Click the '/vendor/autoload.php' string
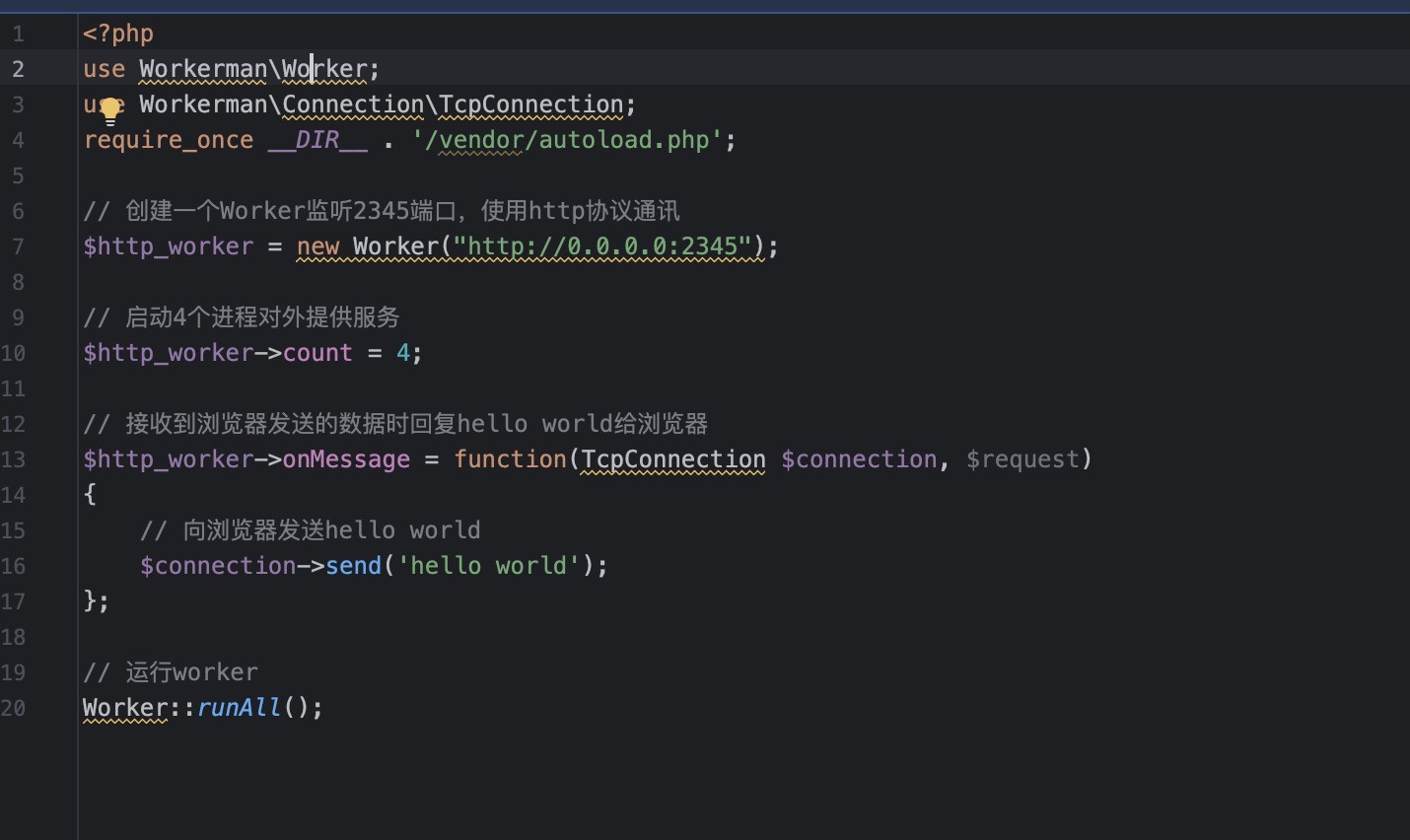This screenshot has width=1410, height=840. [x=567, y=140]
